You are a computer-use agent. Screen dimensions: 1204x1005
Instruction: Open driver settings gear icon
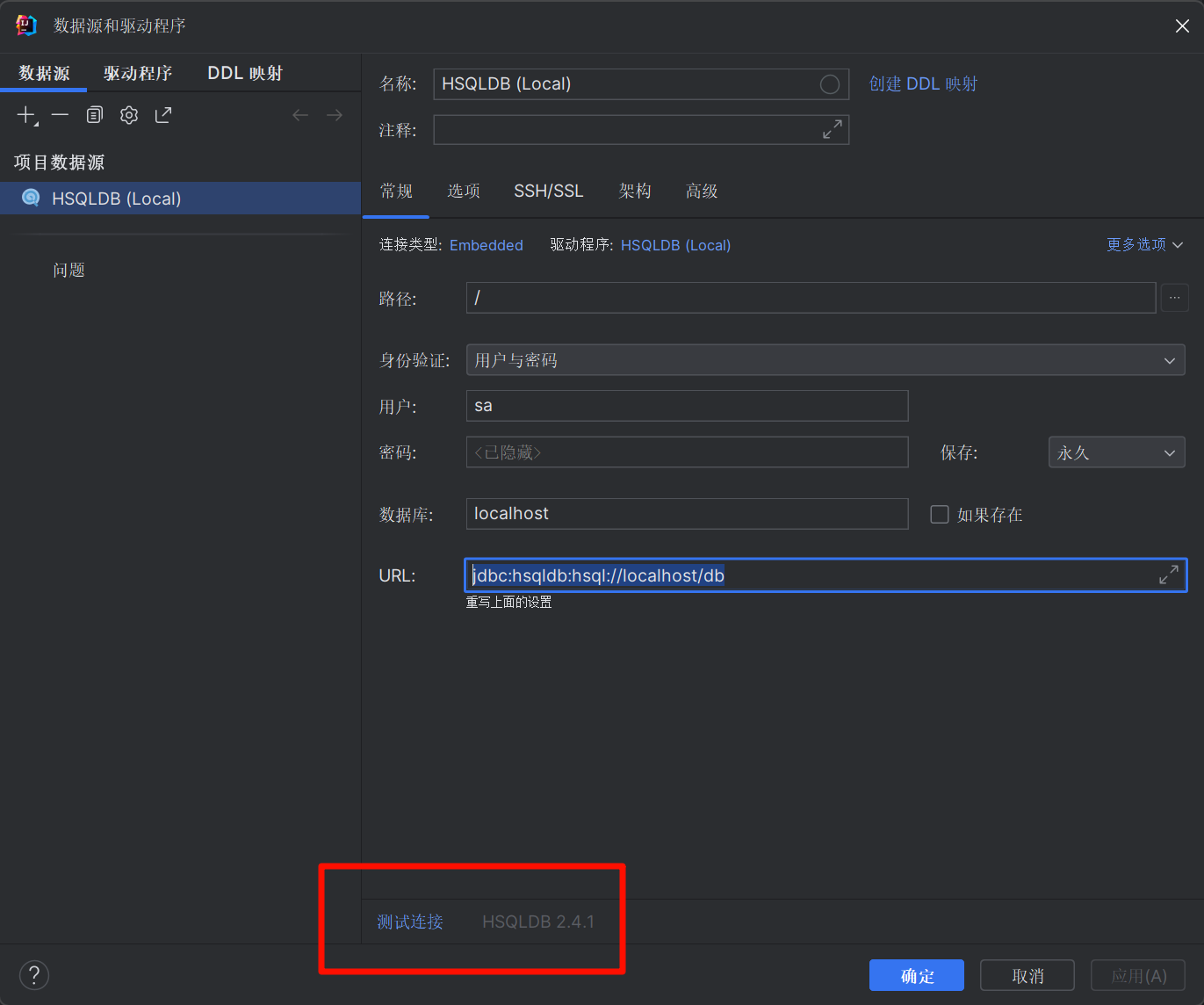click(129, 115)
